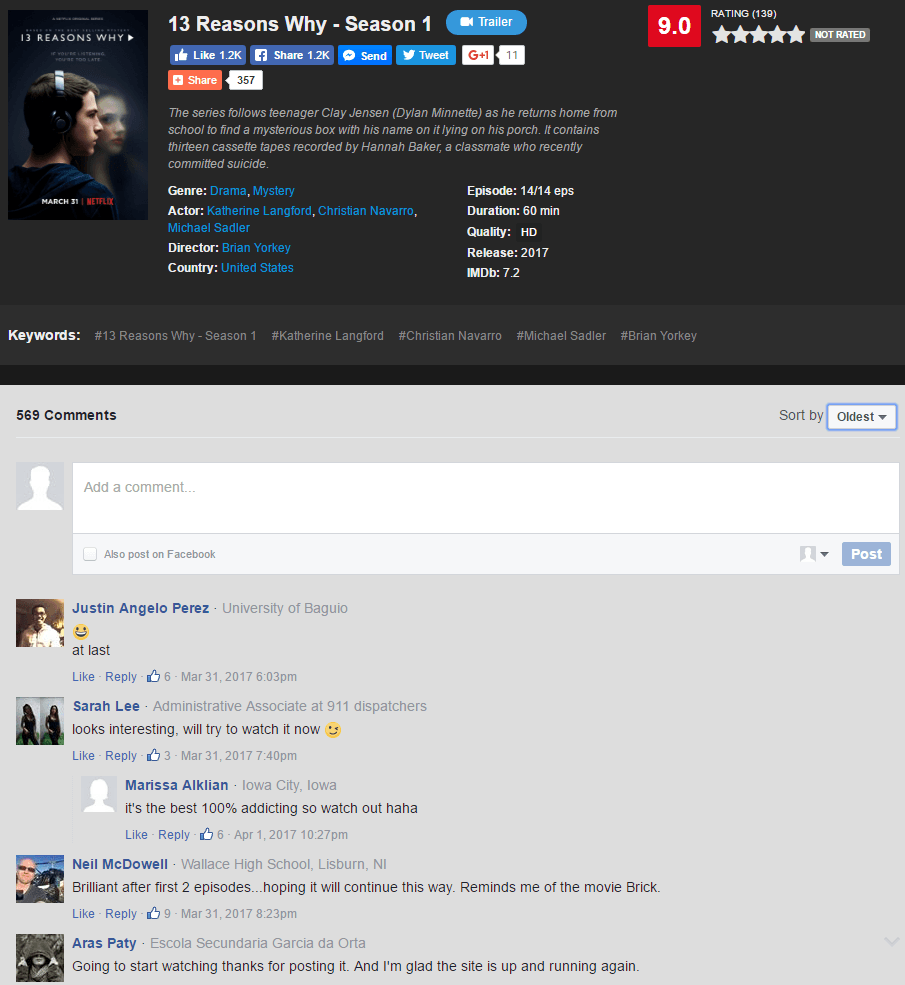Select the #Katherine Langford keyword
Image resolution: width=905 pixels, height=985 pixels.
(x=327, y=335)
